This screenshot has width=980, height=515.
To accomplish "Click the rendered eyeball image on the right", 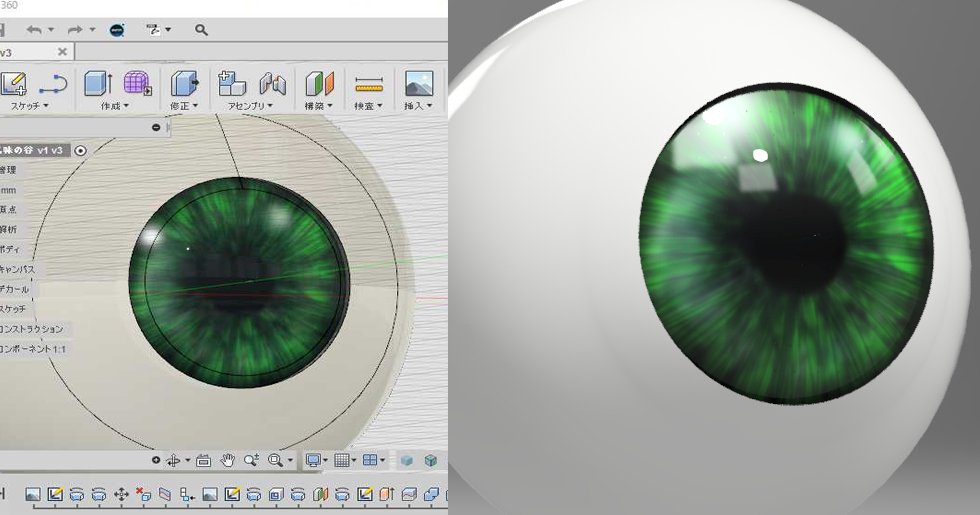I will [714, 258].
